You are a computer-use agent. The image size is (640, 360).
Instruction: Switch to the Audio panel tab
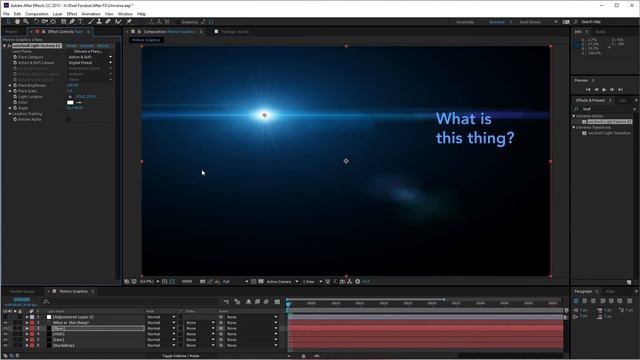pyautogui.click(x=600, y=31)
